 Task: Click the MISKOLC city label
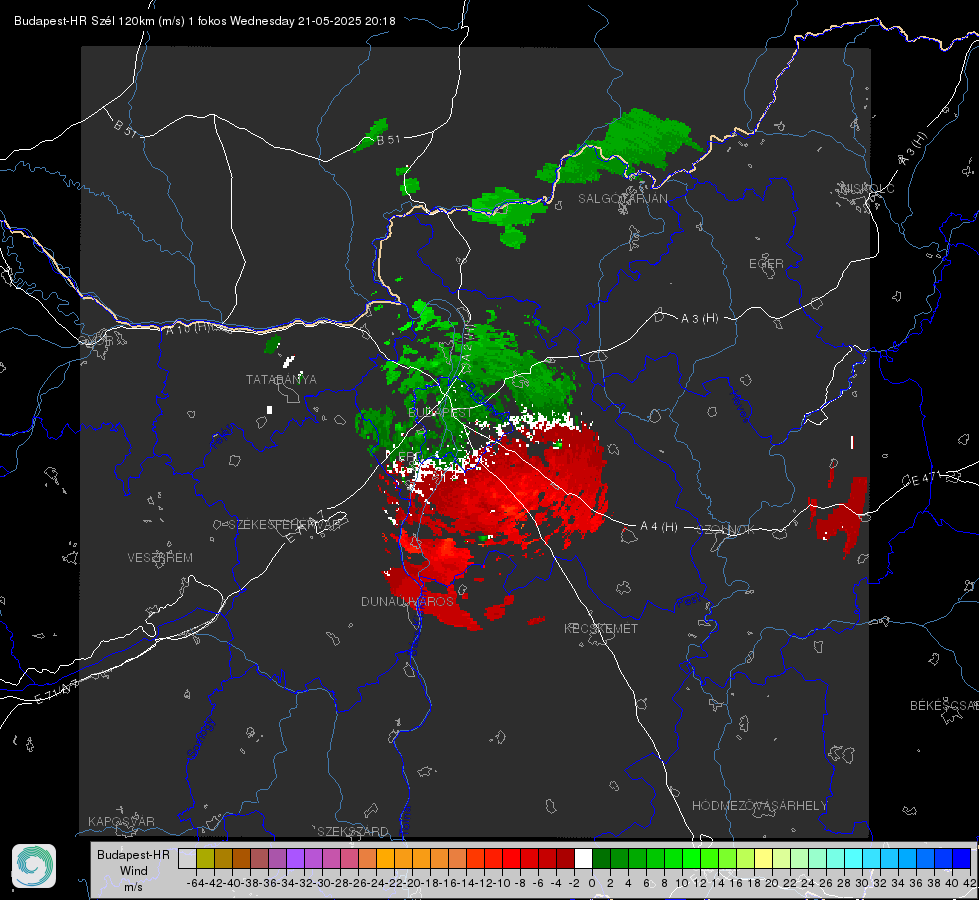coord(867,188)
